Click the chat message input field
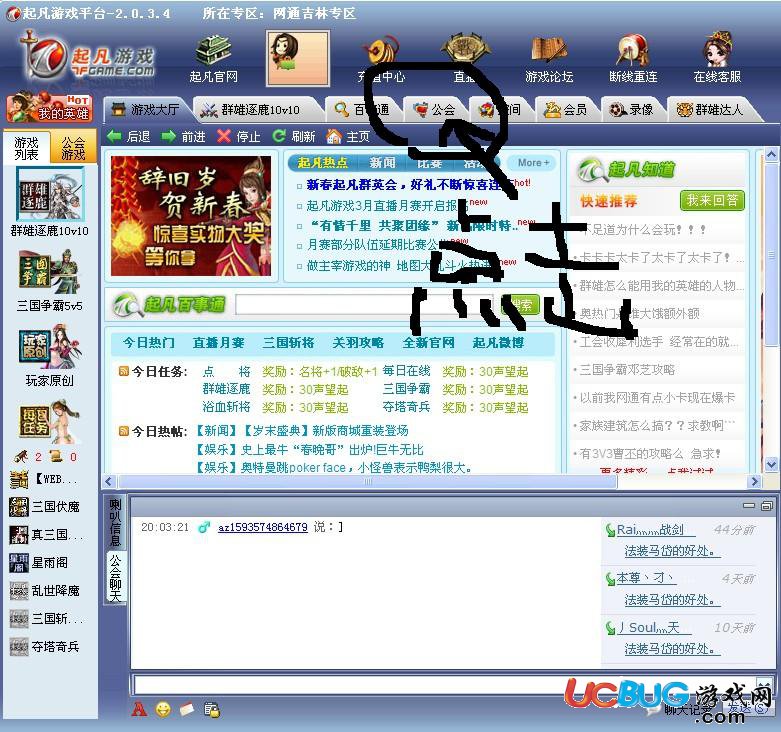 444,685
